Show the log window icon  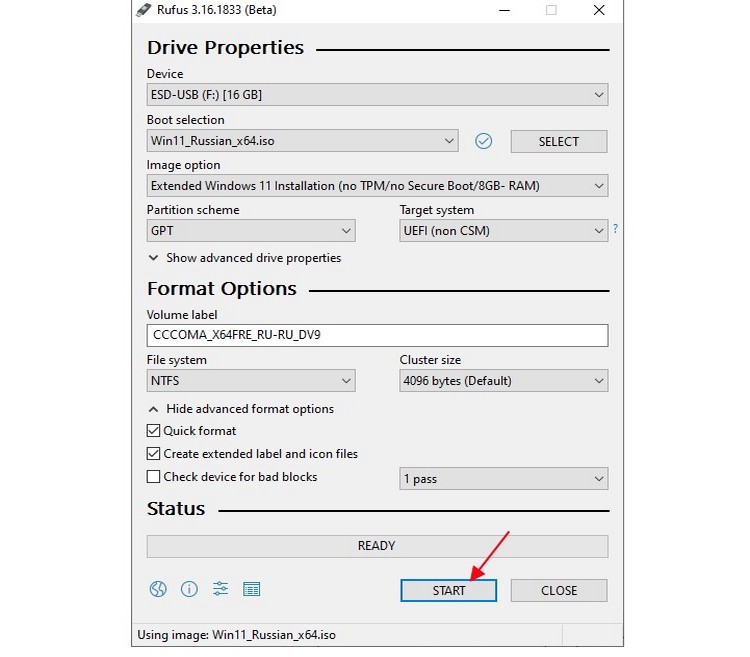point(252,590)
